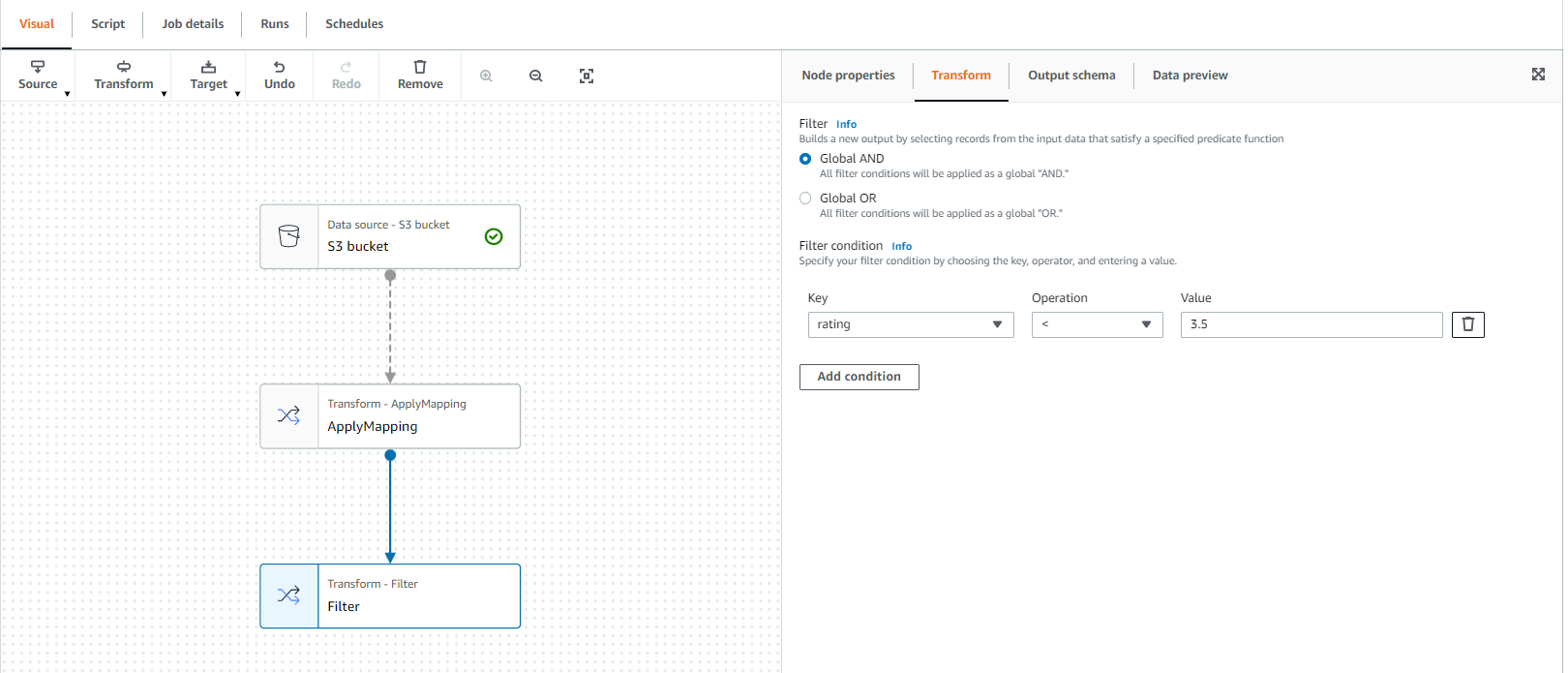Open the Output schema tab
Viewport: 1568px width, 673px height.
click(1070, 76)
